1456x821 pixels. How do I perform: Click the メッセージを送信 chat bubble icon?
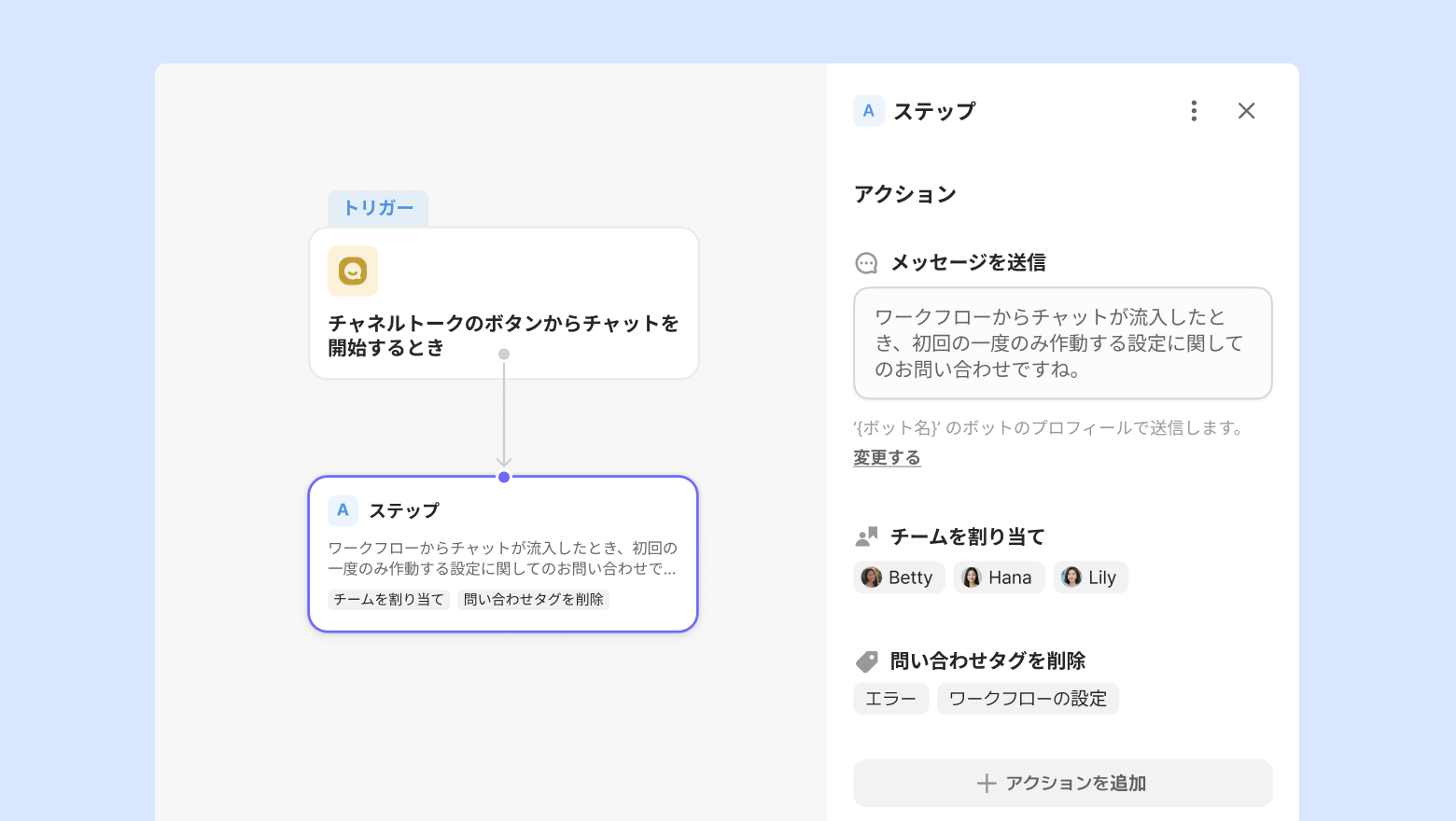pyautogui.click(x=866, y=263)
